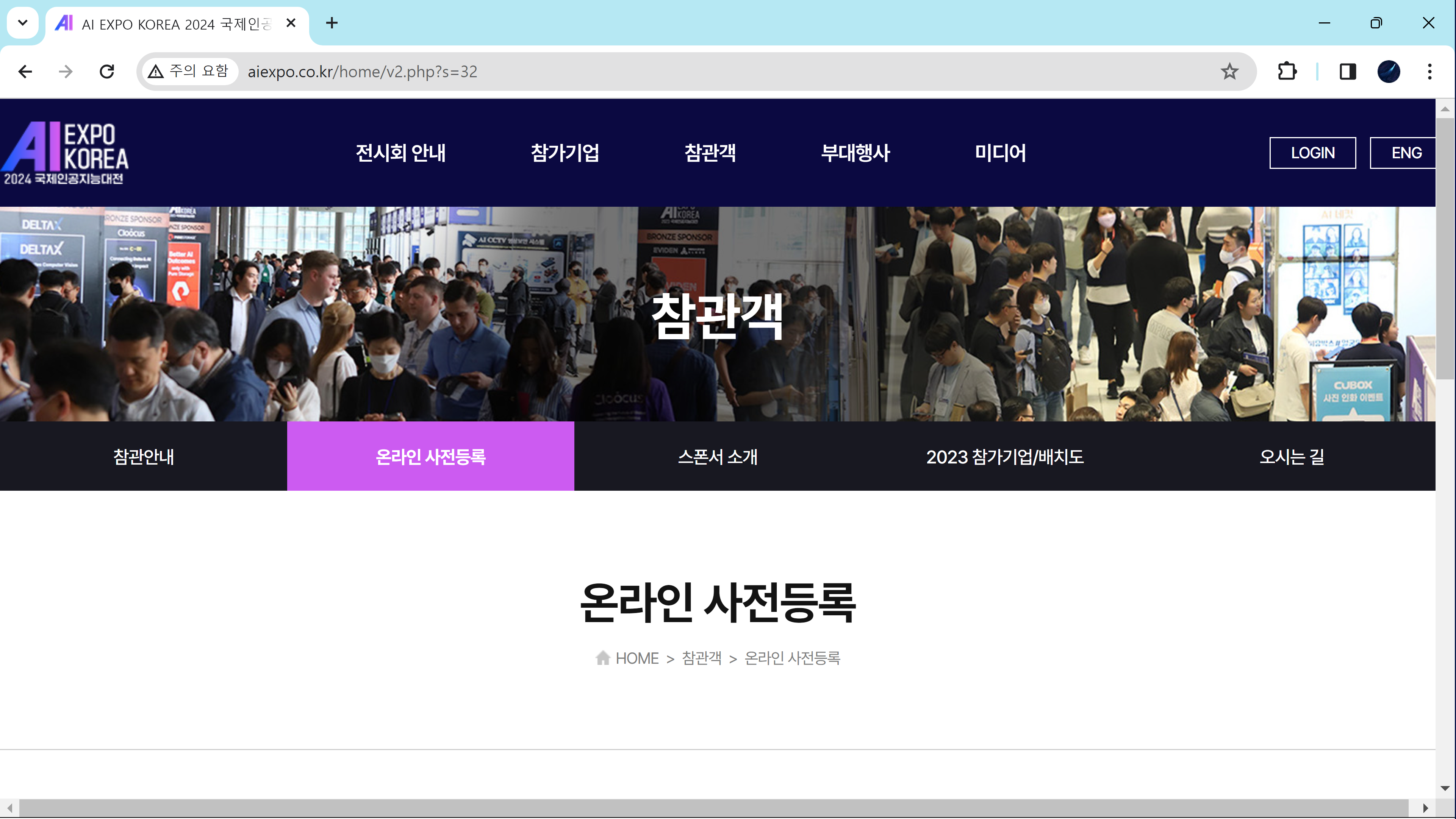This screenshot has width=1456, height=819.
Task: Bookmark this page with star icon
Action: tap(1229, 72)
